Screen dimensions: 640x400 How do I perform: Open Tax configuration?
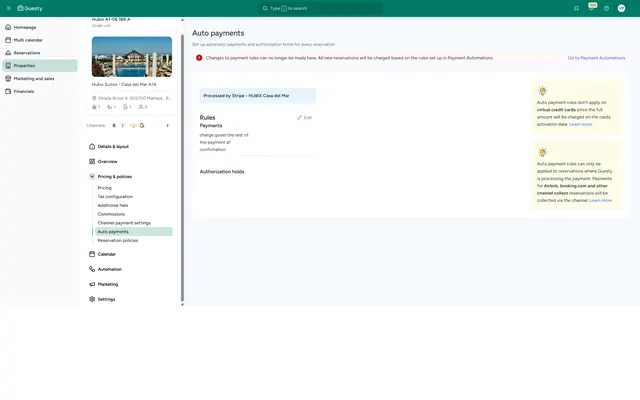(115, 197)
